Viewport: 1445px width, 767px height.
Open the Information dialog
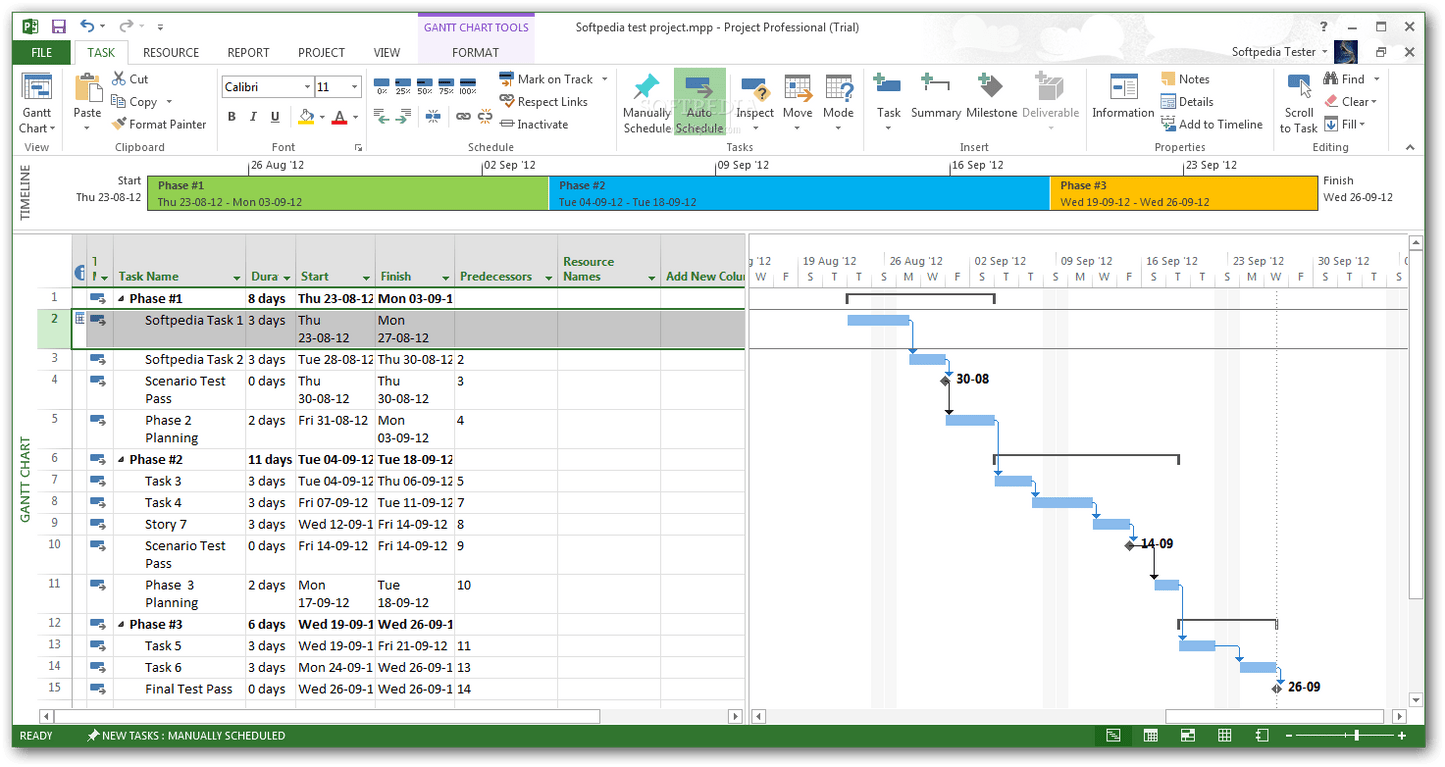tap(1122, 100)
